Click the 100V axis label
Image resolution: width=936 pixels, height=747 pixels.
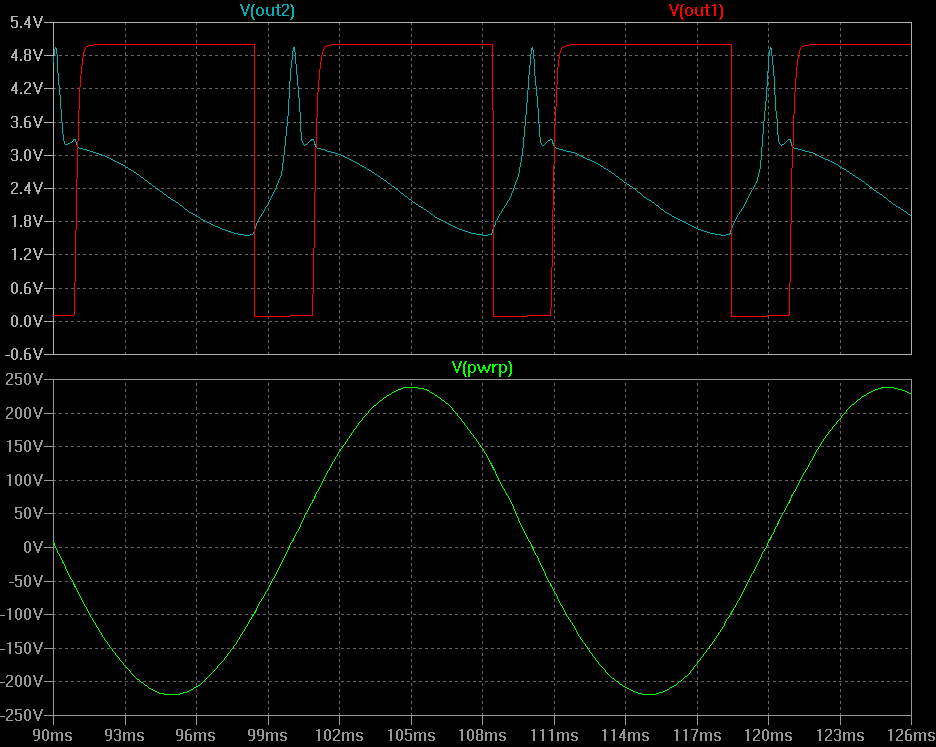pyautogui.click(x=24, y=480)
